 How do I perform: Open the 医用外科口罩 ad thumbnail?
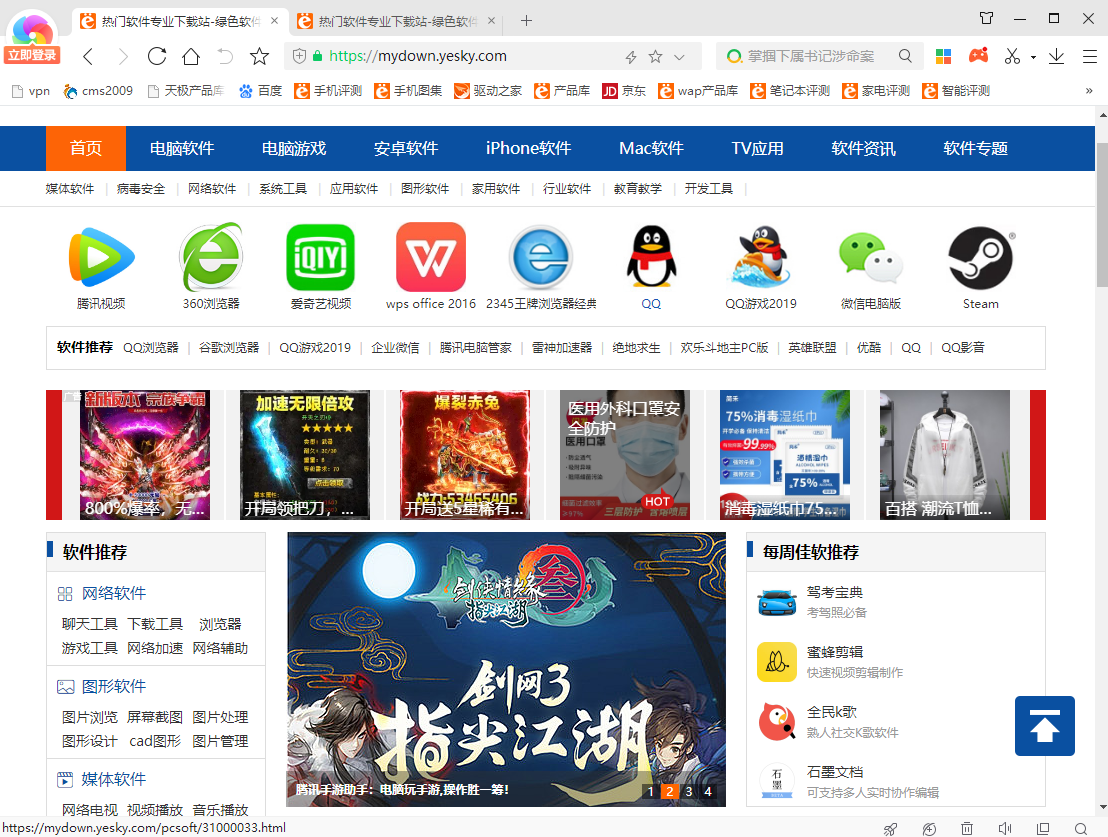click(625, 455)
